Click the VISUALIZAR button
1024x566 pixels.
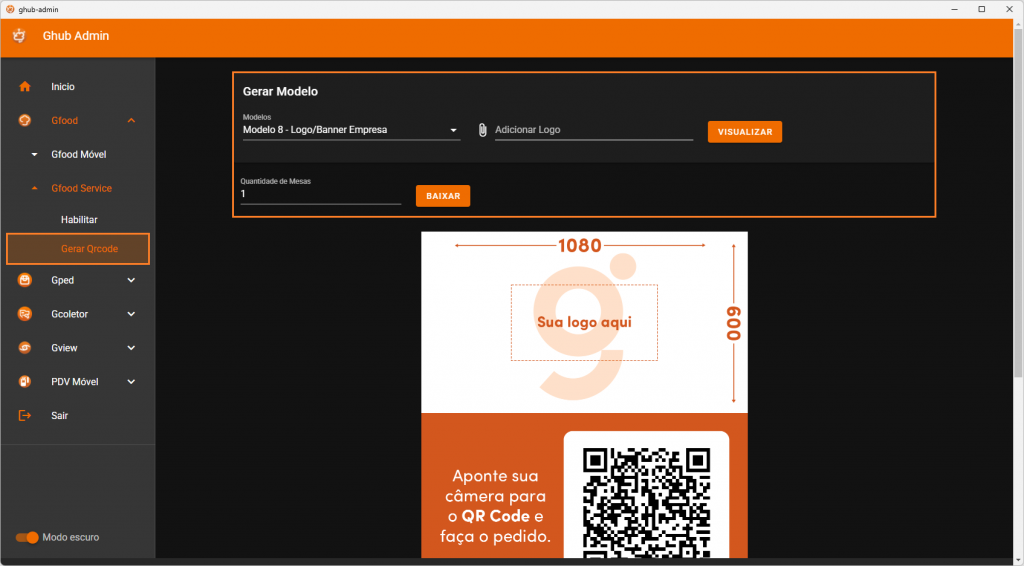744,132
